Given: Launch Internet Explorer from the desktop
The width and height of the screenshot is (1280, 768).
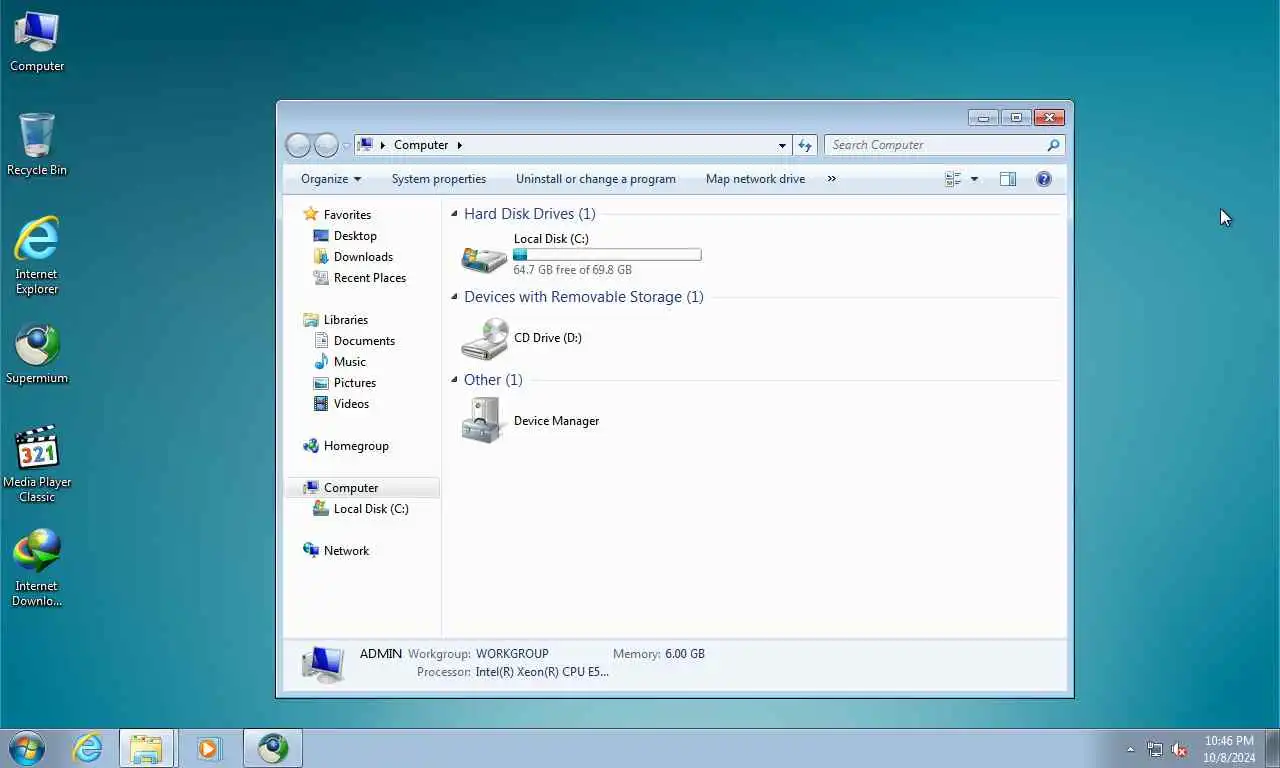Looking at the screenshot, I should pyautogui.click(x=37, y=255).
